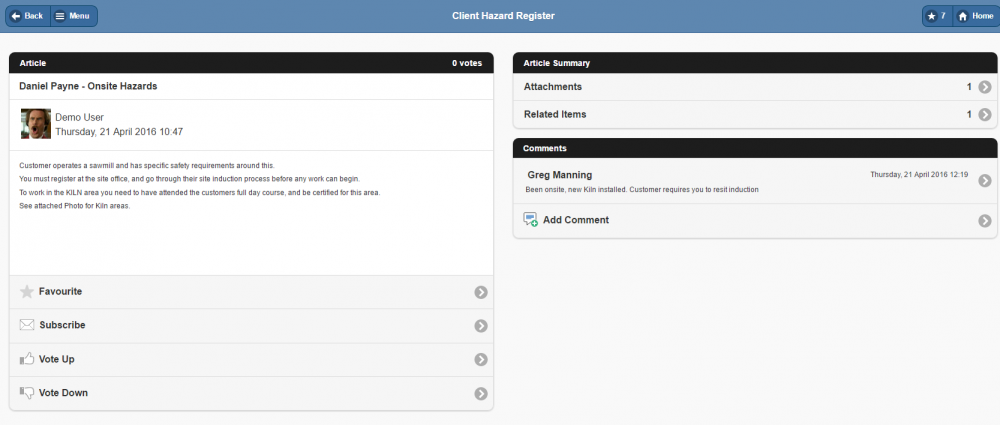Click the Demo User avatar thumbnail
This screenshot has width=1000, height=425.
pyautogui.click(x=36, y=124)
